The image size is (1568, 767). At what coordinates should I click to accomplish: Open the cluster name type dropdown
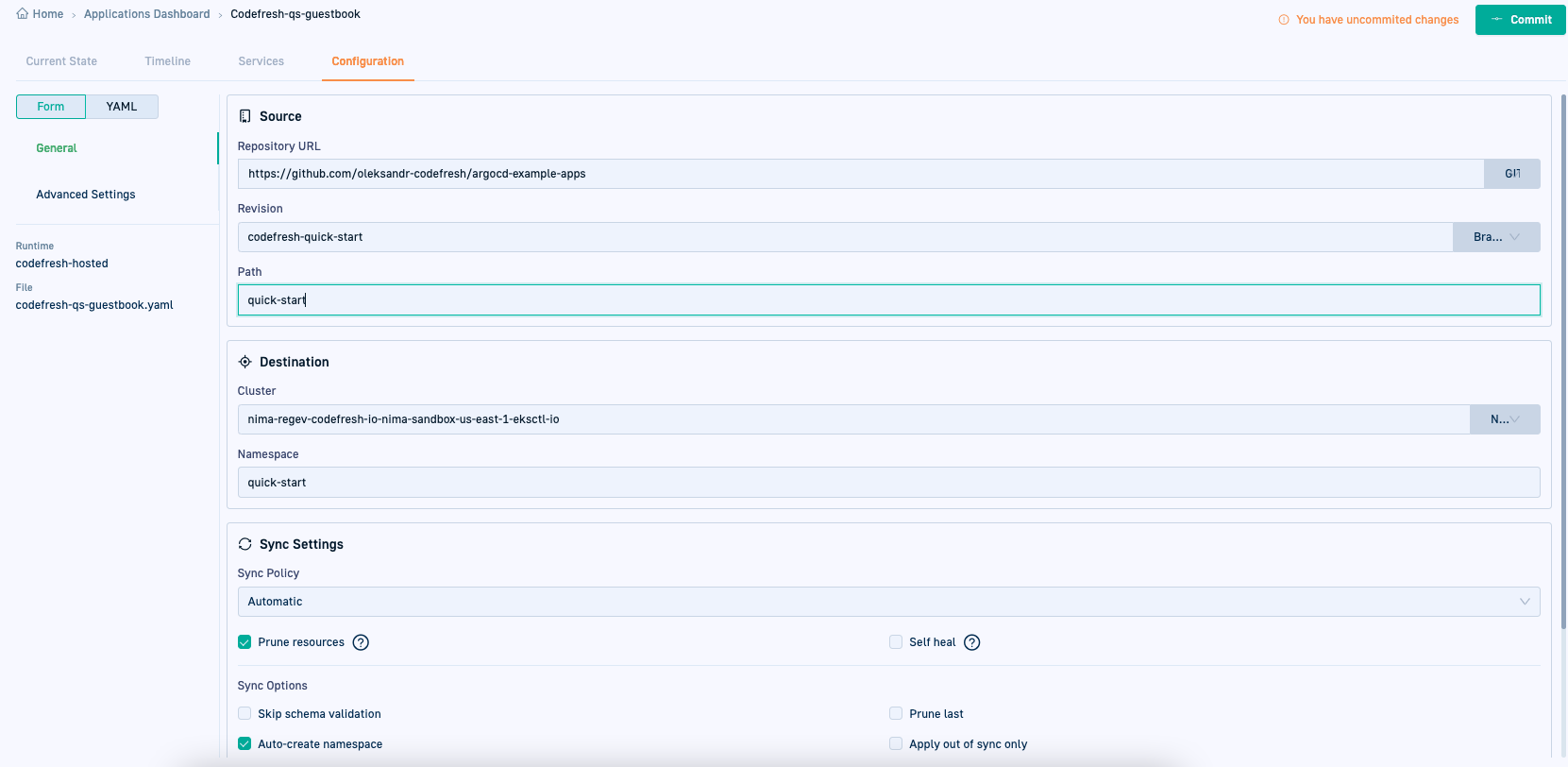click(x=1505, y=419)
